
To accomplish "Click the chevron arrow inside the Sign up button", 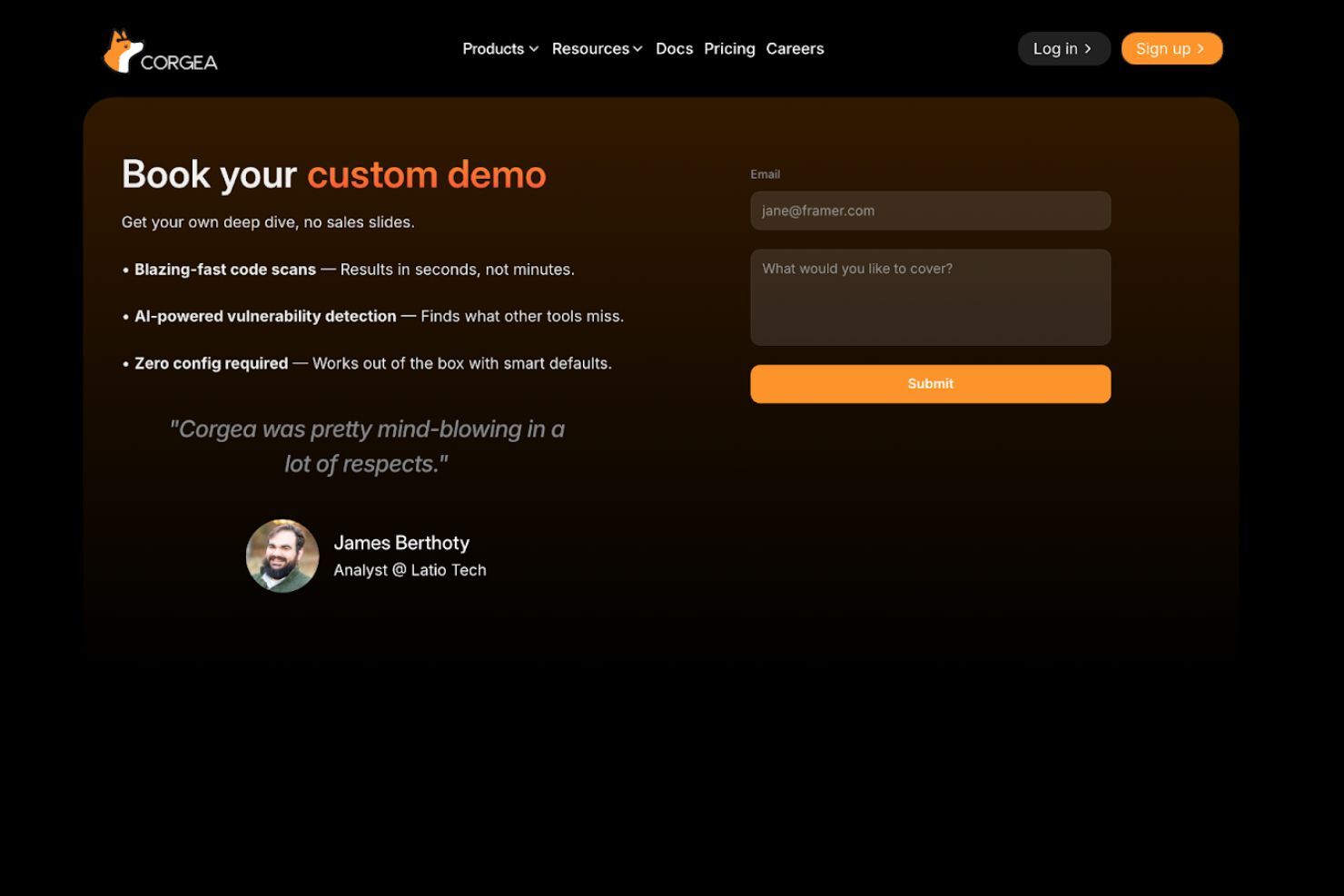I will 1201,48.
